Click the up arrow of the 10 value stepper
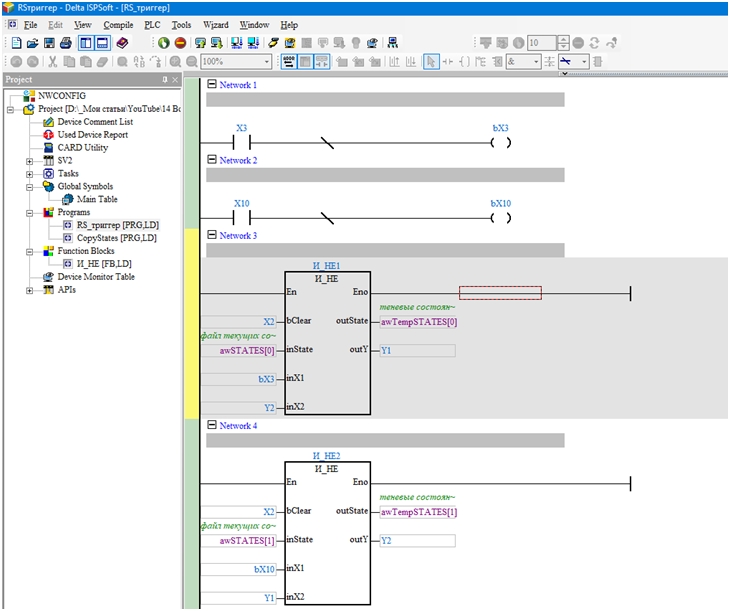The width and height of the screenshot is (730, 611). (563, 40)
